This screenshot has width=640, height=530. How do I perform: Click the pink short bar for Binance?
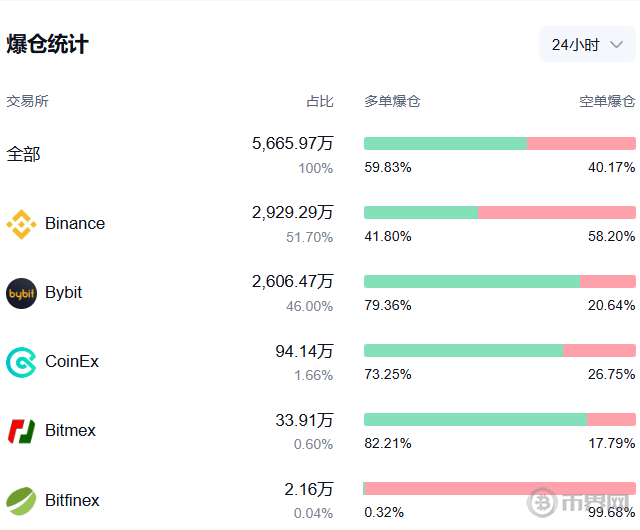click(556, 212)
